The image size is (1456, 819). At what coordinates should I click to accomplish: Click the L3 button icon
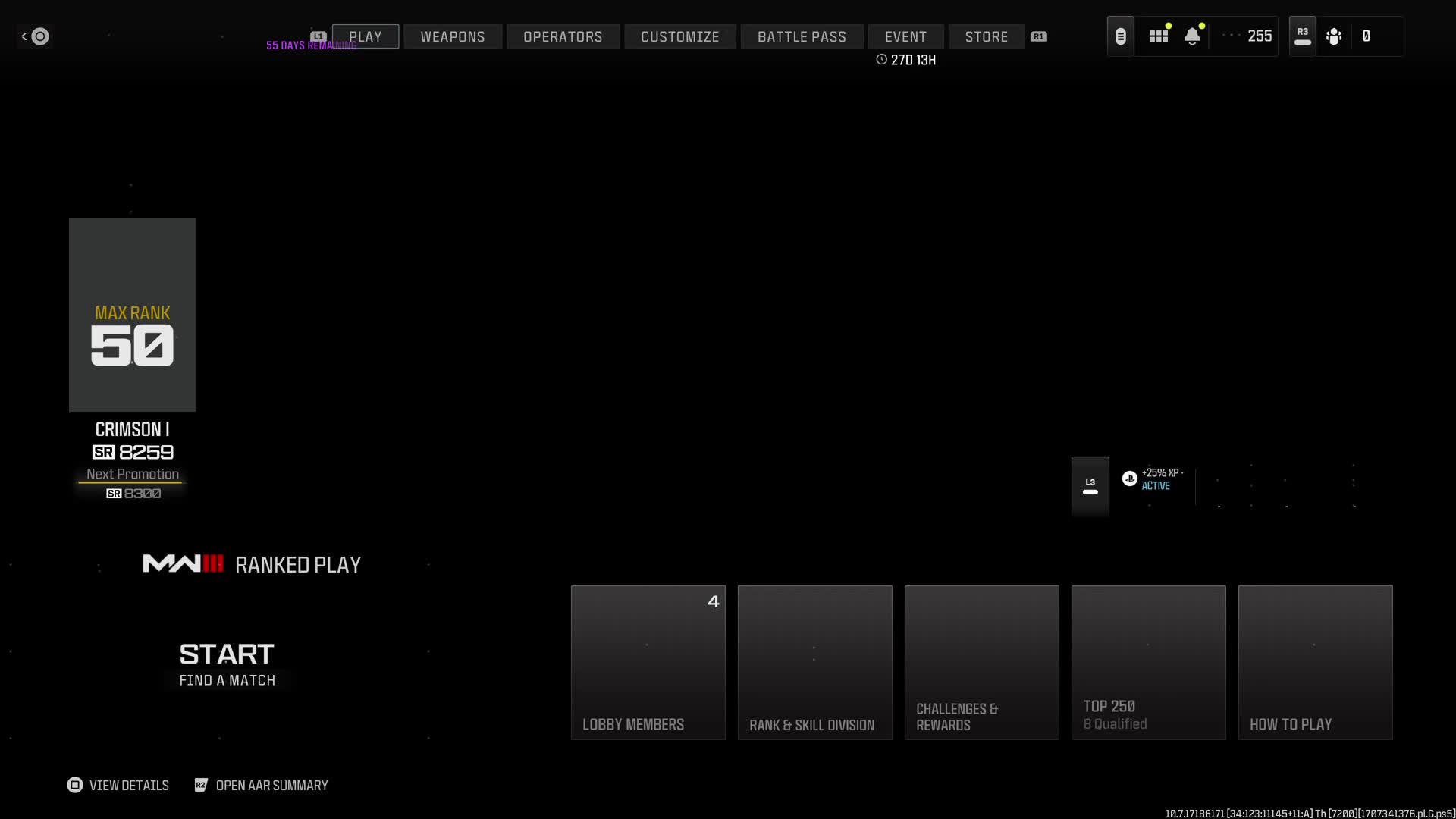pyautogui.click(x=1090, y=486)
